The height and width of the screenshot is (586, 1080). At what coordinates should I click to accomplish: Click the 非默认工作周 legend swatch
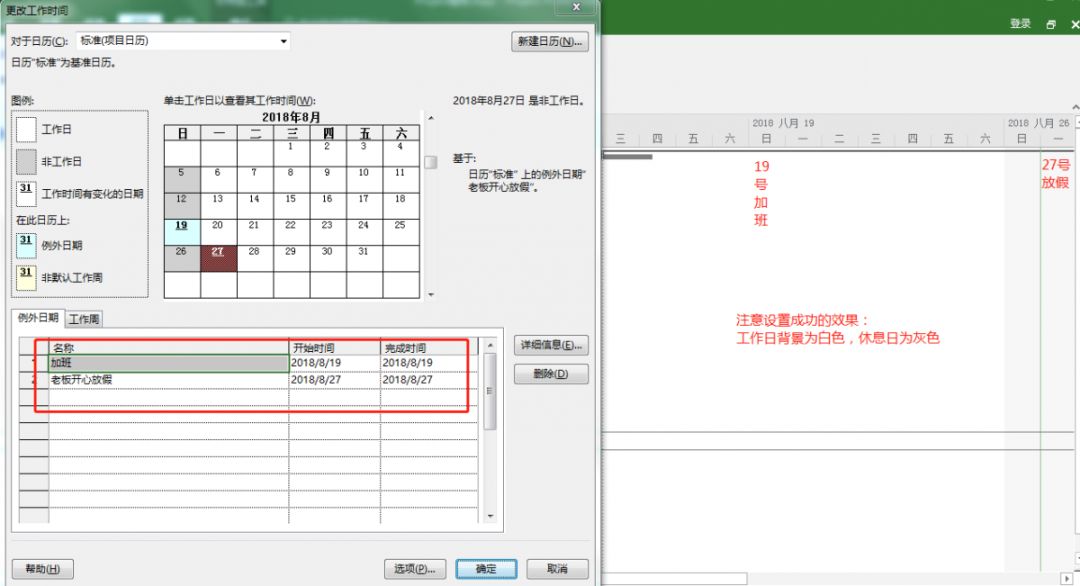click(26, 278)
